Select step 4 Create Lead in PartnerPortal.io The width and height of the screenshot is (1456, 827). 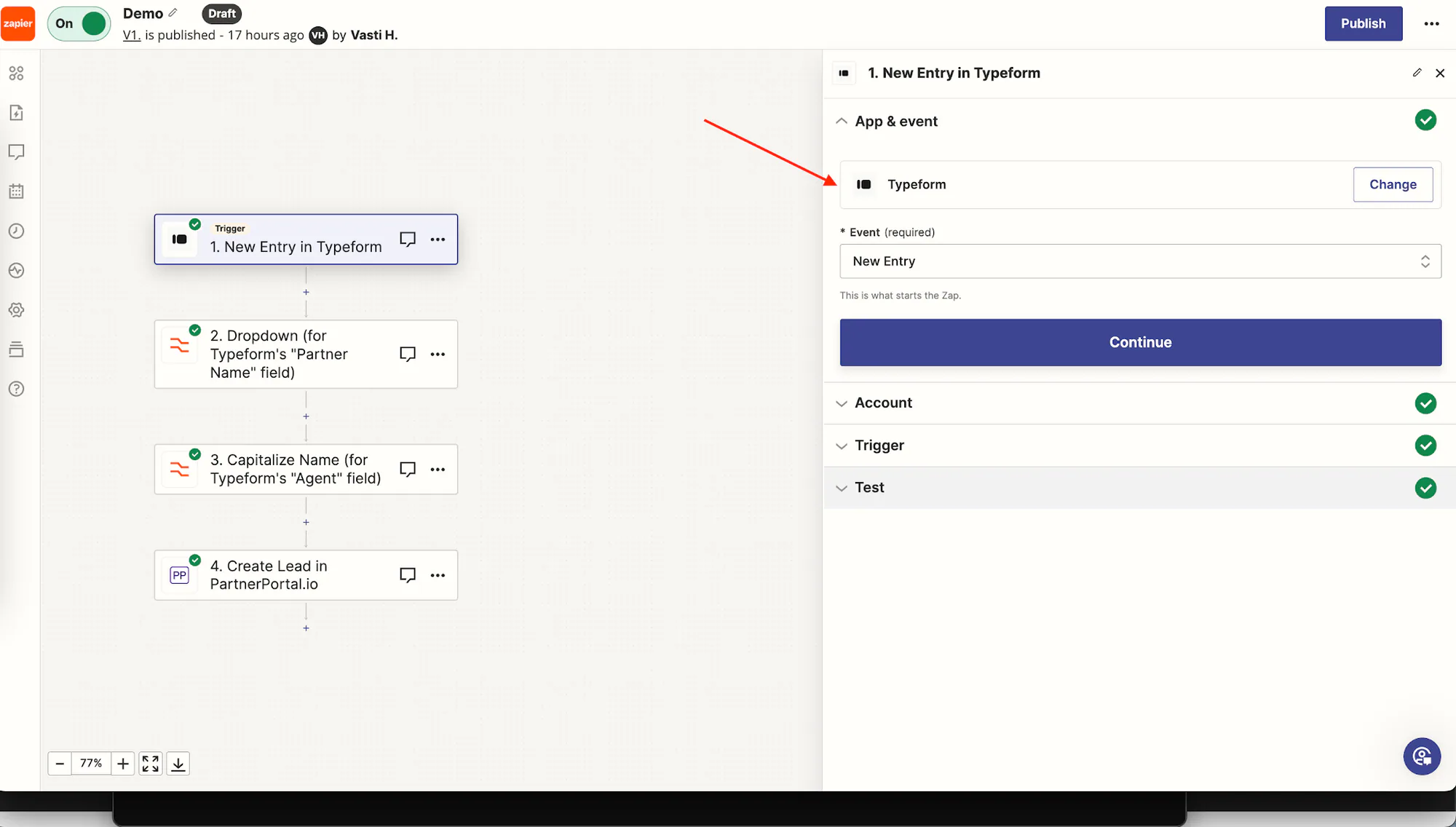(306, 575)
